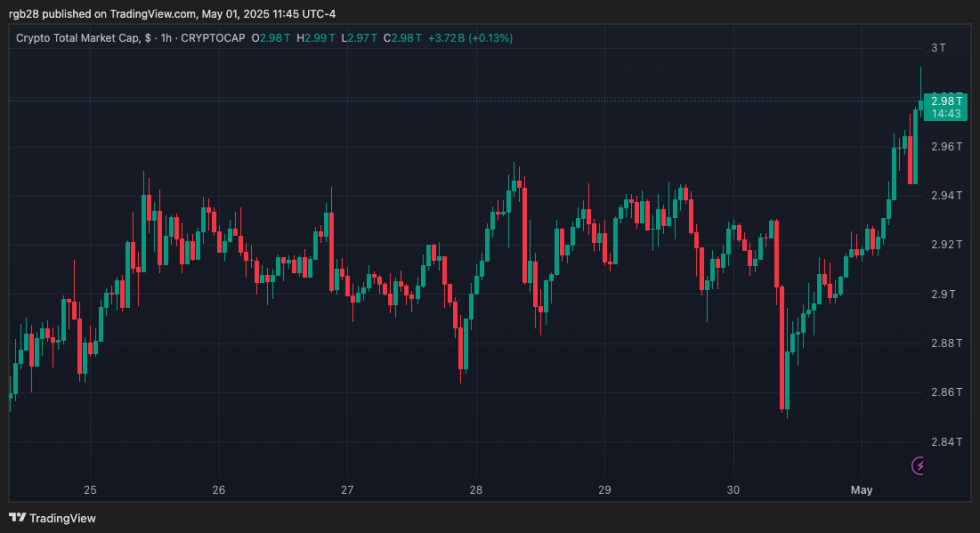
Task: Click the May label on time axis
Action: [x=861, y=490]
